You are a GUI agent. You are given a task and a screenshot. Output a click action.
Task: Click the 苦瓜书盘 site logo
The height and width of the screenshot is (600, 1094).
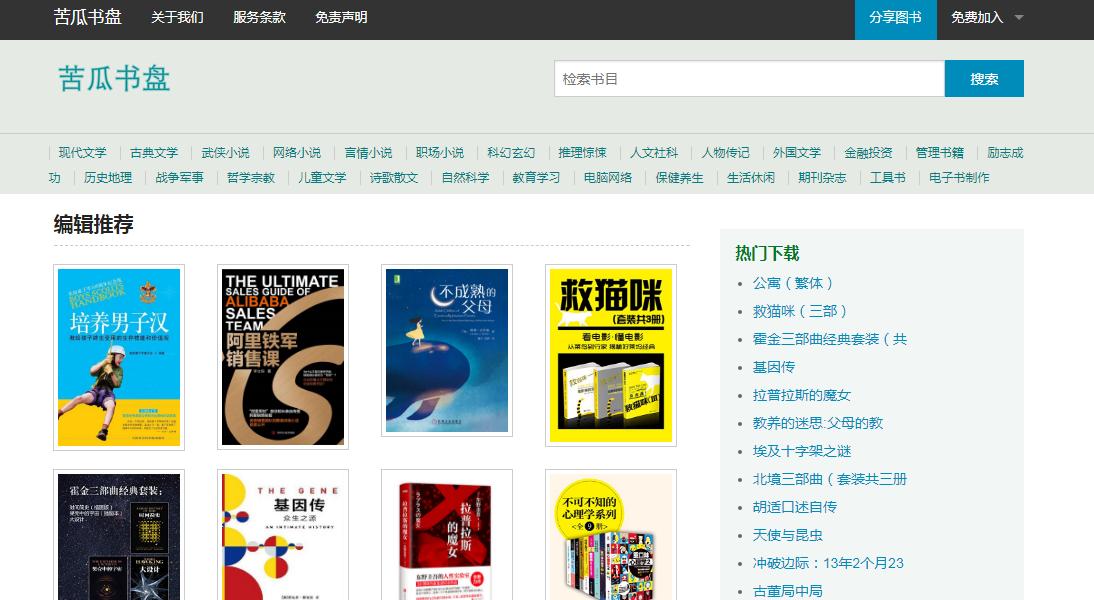tap(89, 19)
